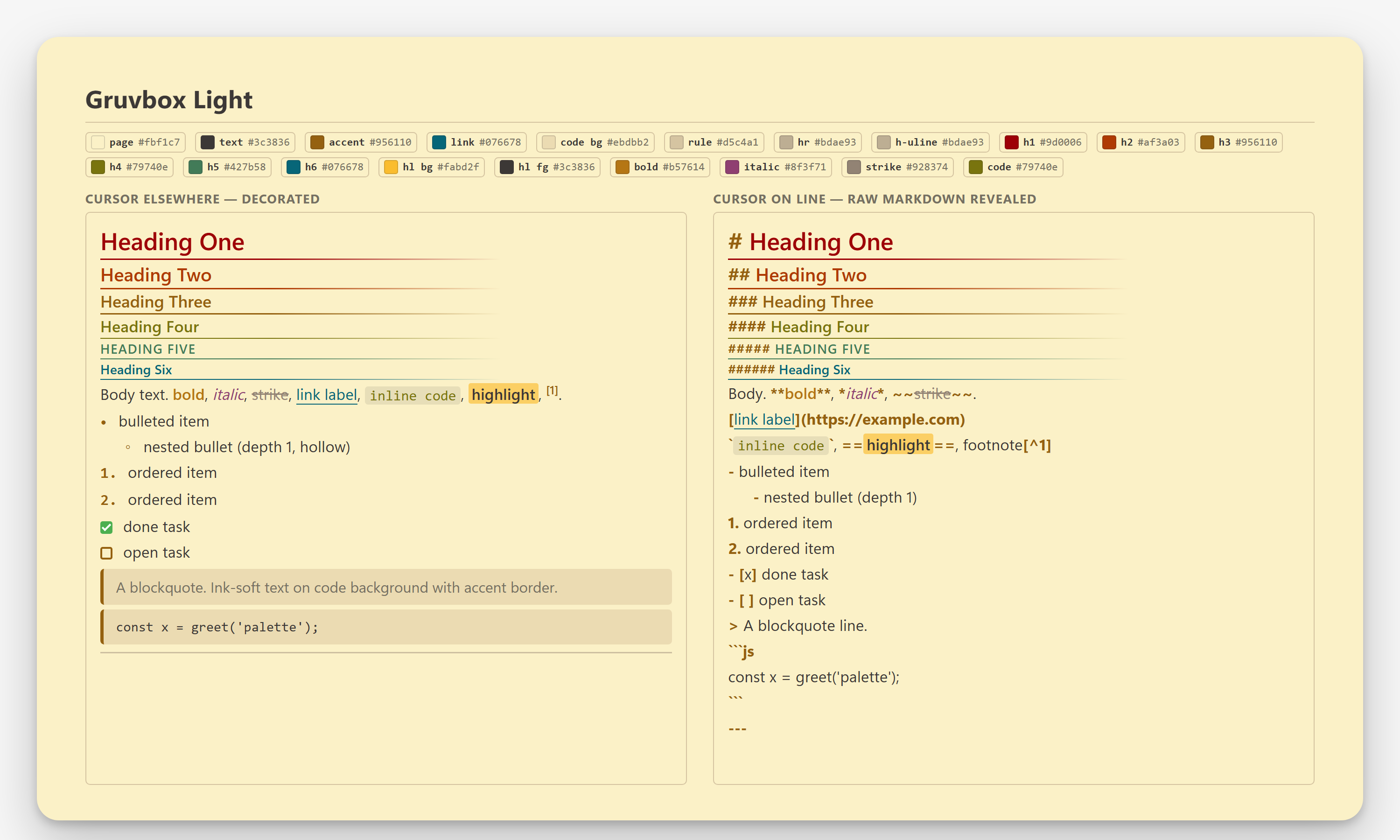Click the (https://example.com) URL in raw pane
The height and width of the screenshot is (840, 1400).
(883, 420)
